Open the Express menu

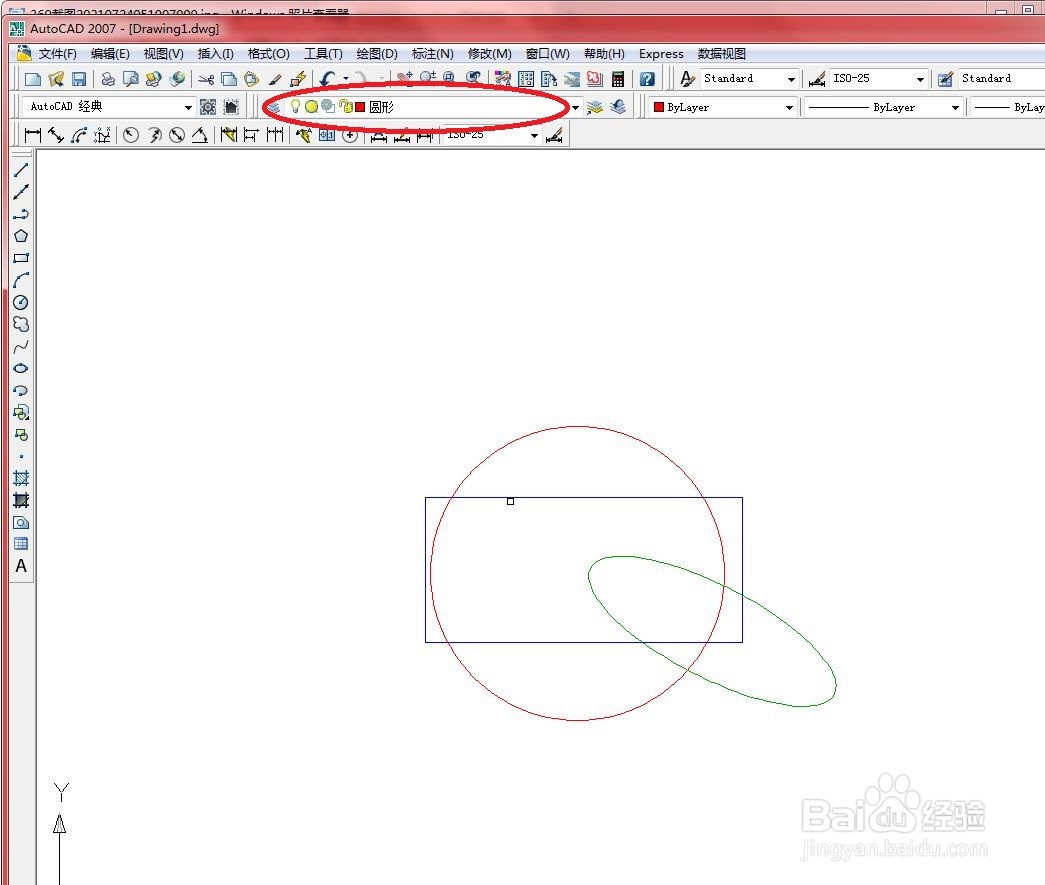click(661, 54)
